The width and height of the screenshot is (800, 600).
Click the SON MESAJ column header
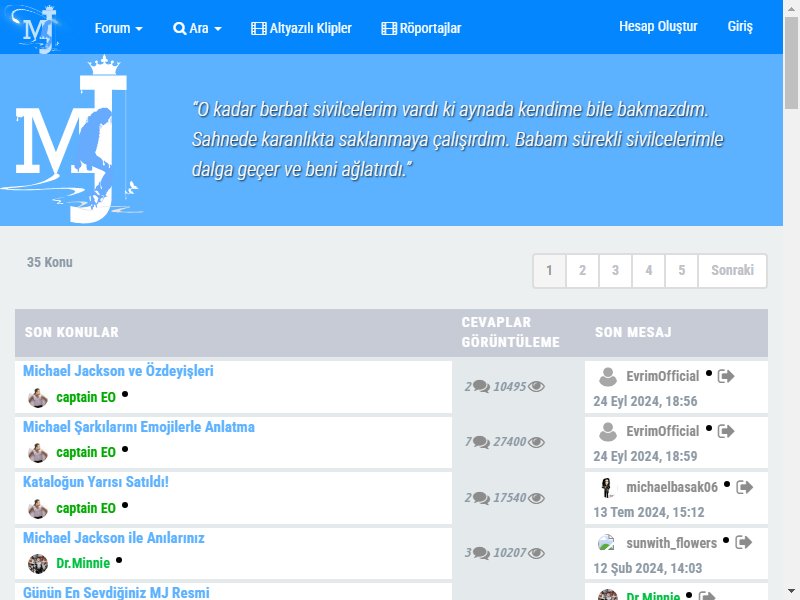coord(633,332)
